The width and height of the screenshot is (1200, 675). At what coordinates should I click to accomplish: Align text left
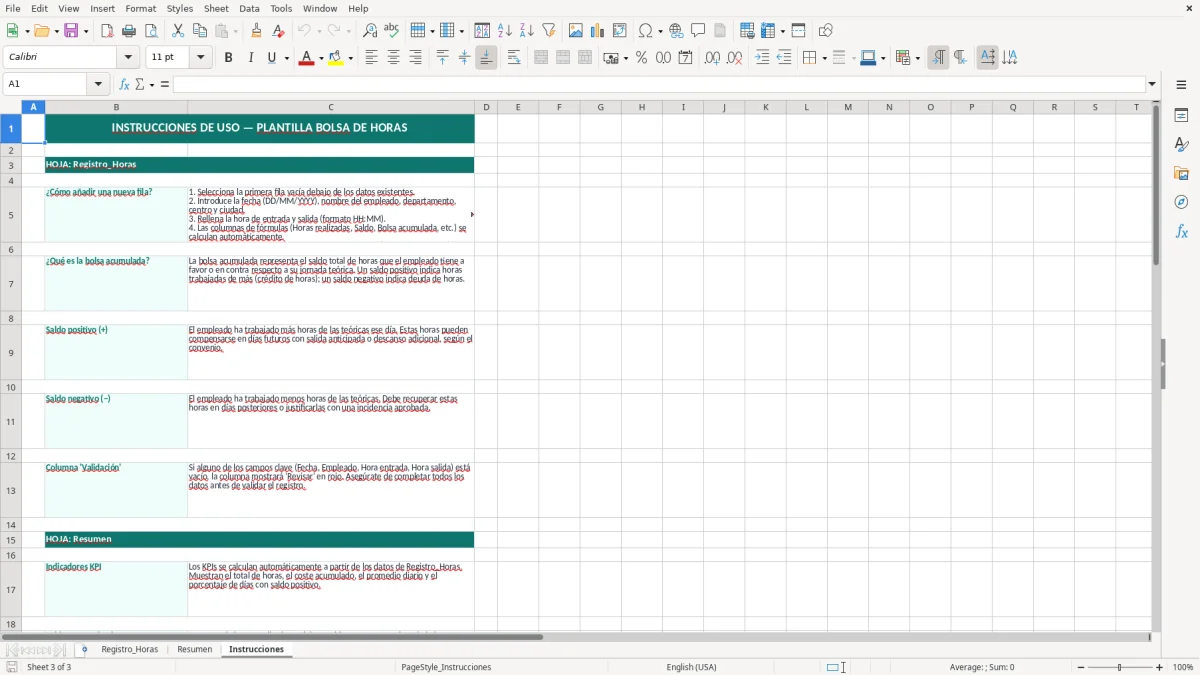[371, 58]
